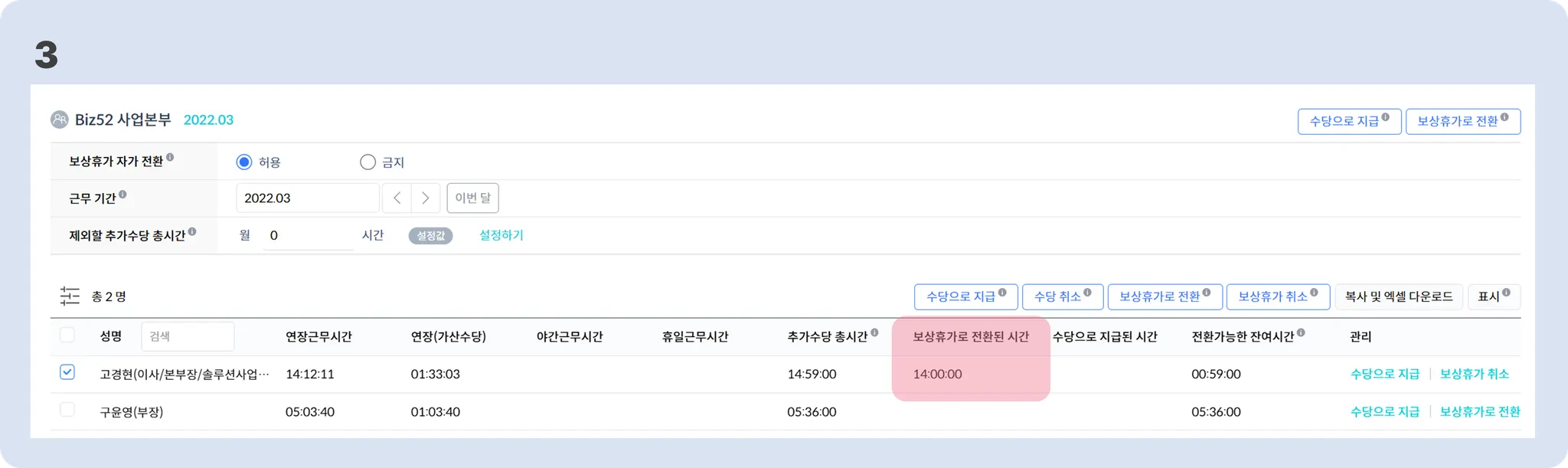Open the 표시 display options button
Image resolution: width=1568 pixels, height=468 pixels.
pyautogui.click(x=1493, y=296)
